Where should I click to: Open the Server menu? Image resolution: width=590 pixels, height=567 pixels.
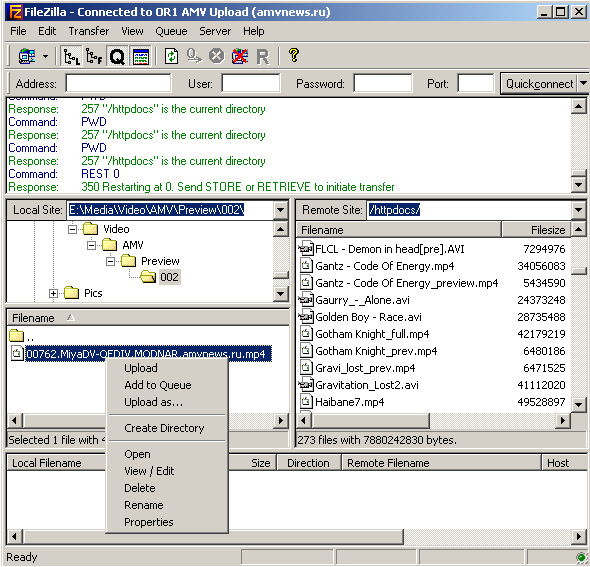215,31
